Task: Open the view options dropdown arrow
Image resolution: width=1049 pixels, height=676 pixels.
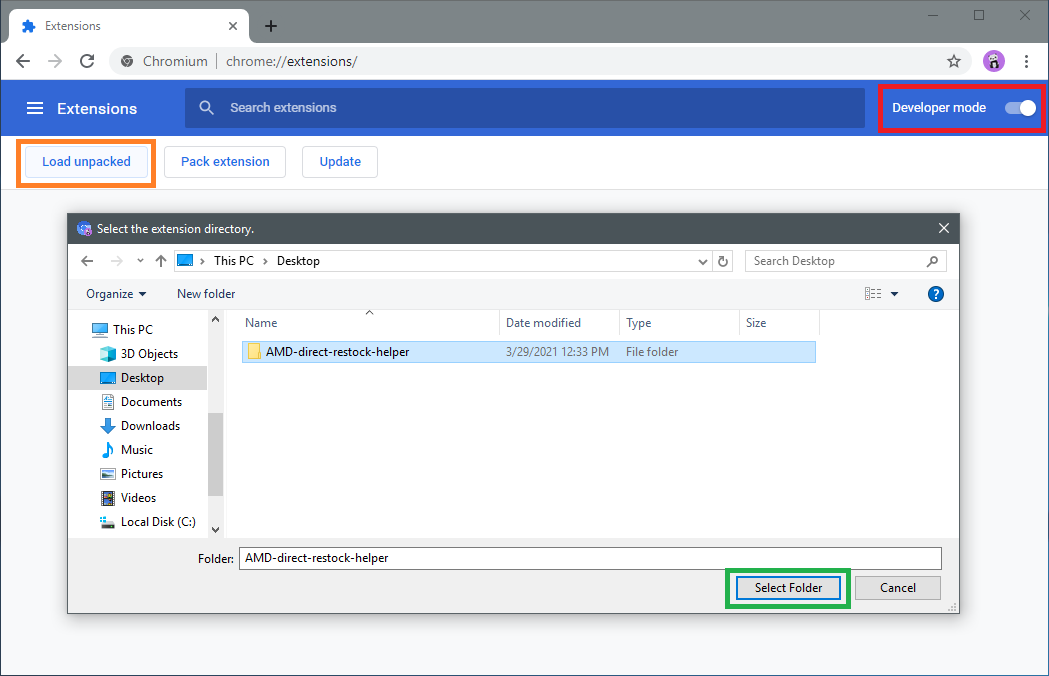Action: pos(894,294)
